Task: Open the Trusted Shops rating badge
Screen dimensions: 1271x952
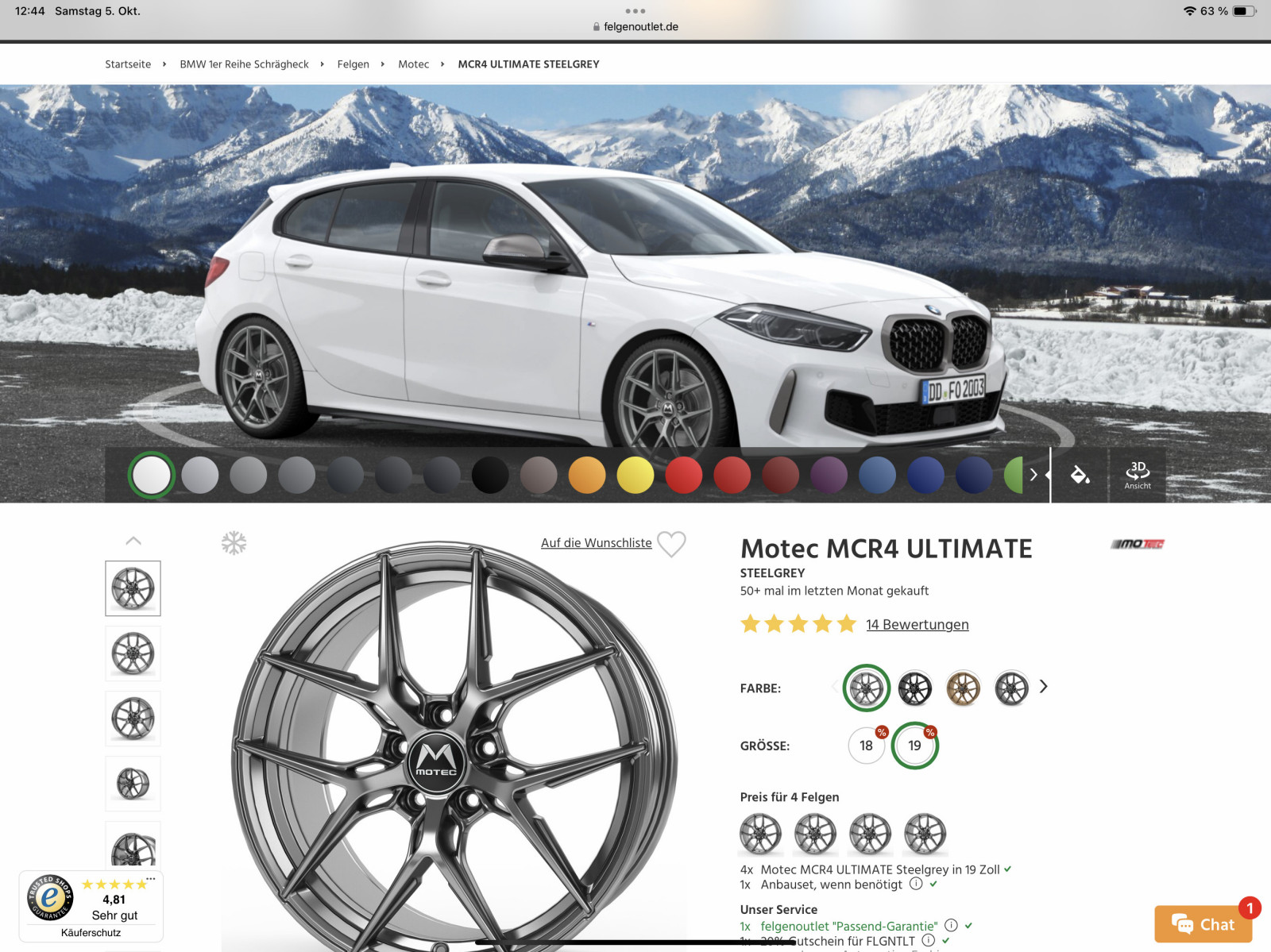Action: click(x=91, y=907)
